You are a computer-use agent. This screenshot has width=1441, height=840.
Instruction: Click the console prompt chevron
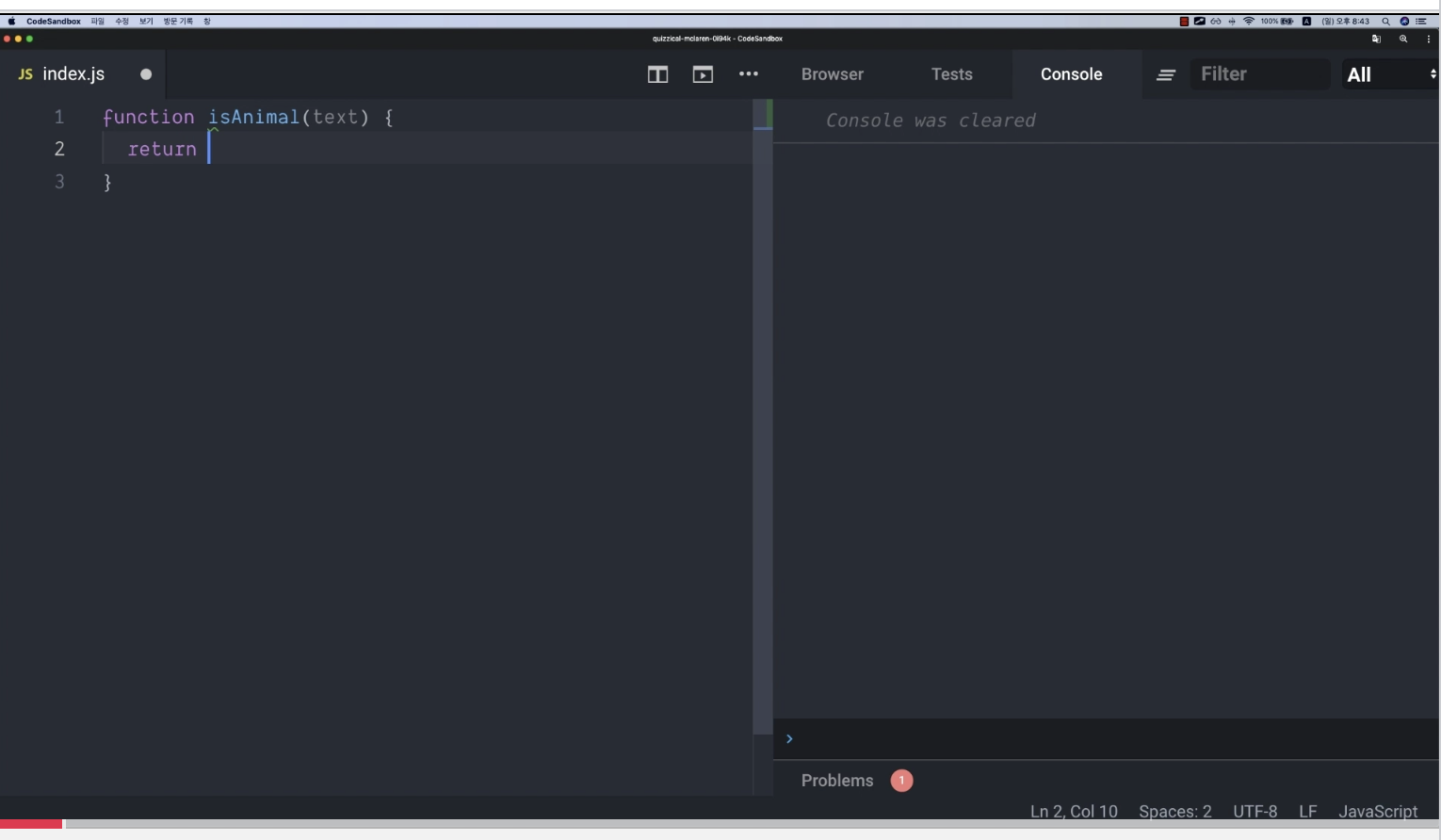click(789, 739)
